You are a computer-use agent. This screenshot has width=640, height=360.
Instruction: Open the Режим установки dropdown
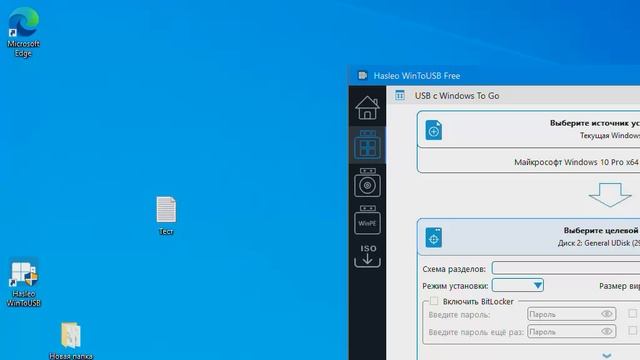(518, 285)
